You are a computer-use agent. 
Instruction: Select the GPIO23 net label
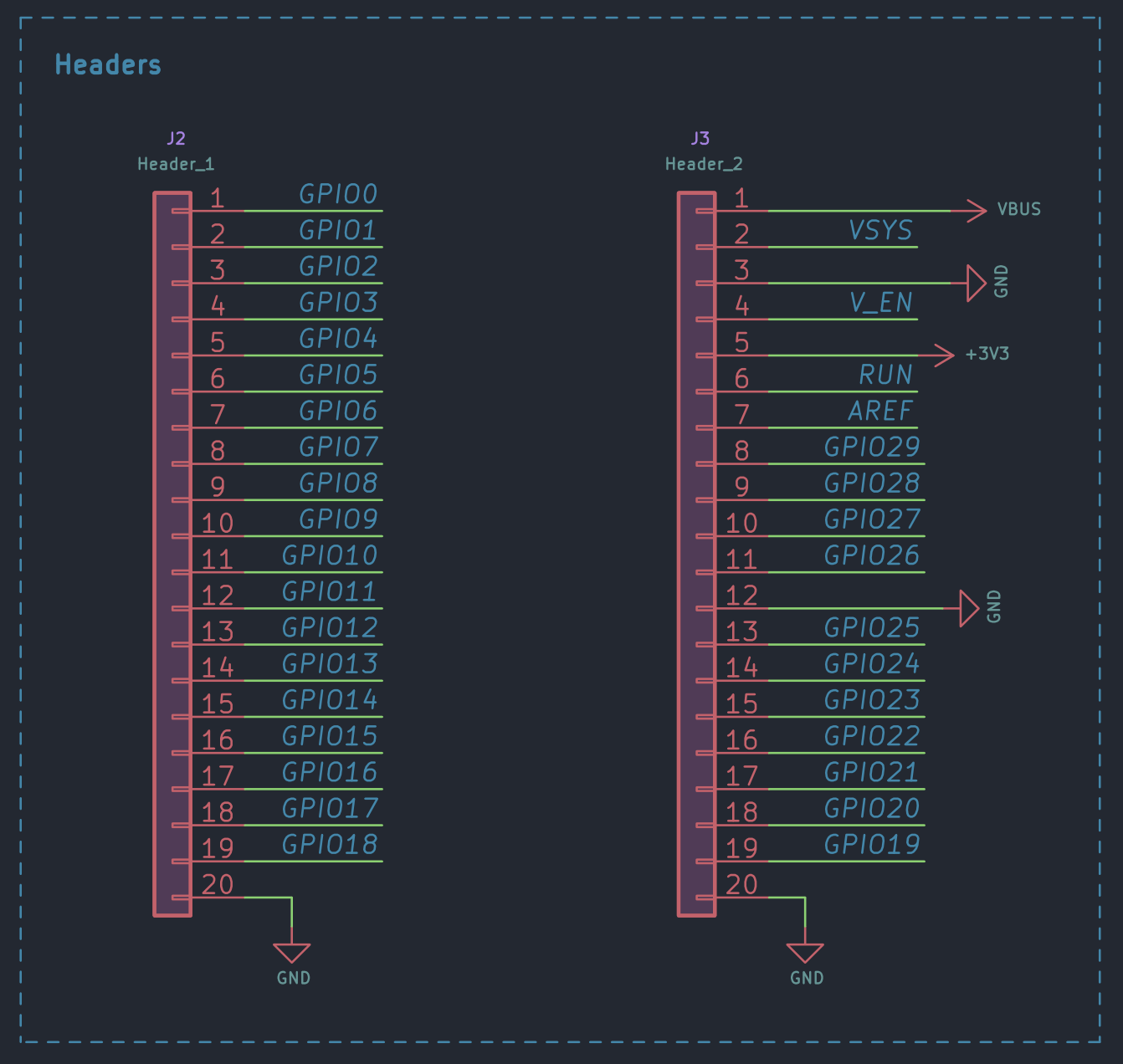tap(872, 699)
